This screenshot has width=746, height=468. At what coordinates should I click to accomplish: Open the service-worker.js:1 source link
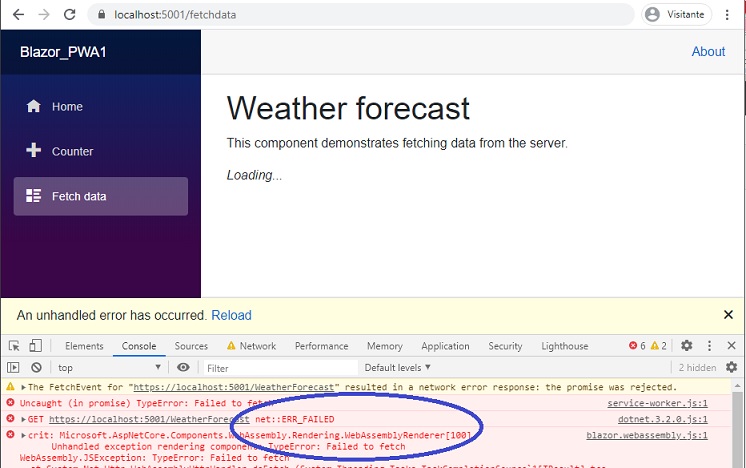[657, 403]
